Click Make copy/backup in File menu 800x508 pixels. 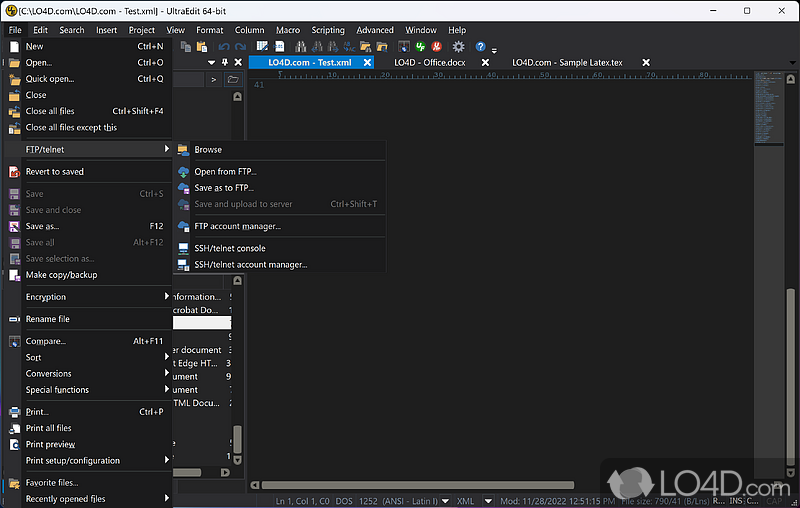coord(61,275)
